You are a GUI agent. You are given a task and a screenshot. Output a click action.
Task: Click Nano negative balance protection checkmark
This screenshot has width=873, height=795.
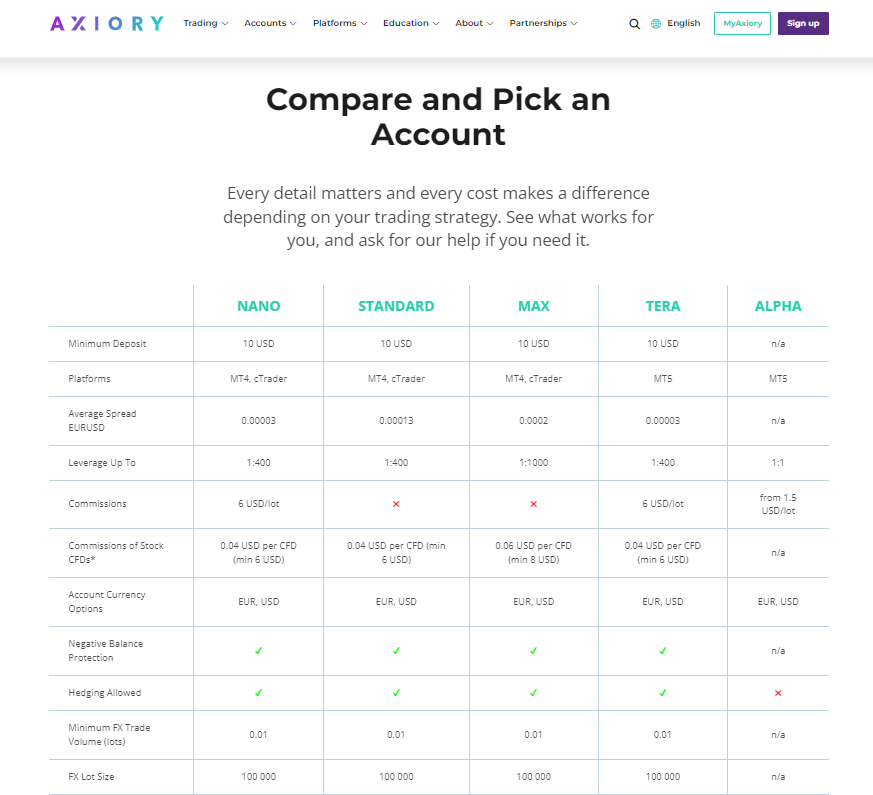point(258,651)
